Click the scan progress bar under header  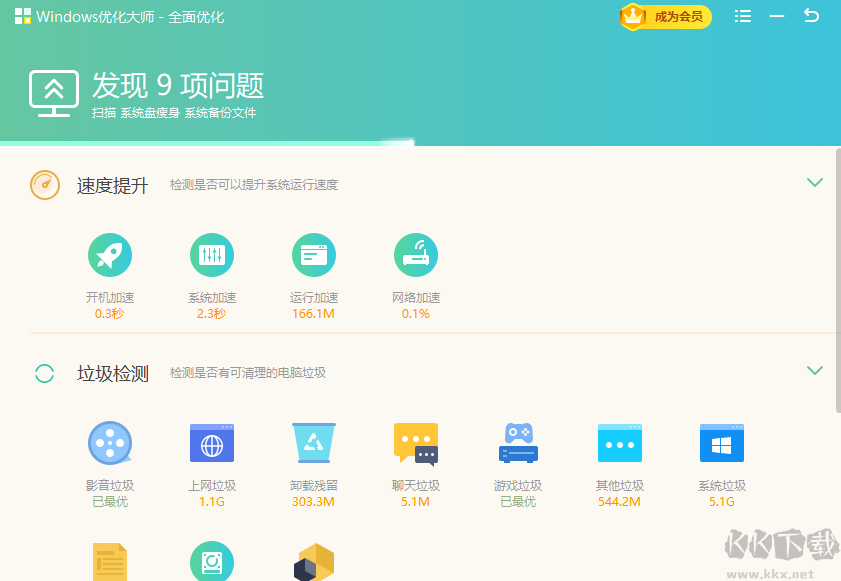click(x=200, y=143)
